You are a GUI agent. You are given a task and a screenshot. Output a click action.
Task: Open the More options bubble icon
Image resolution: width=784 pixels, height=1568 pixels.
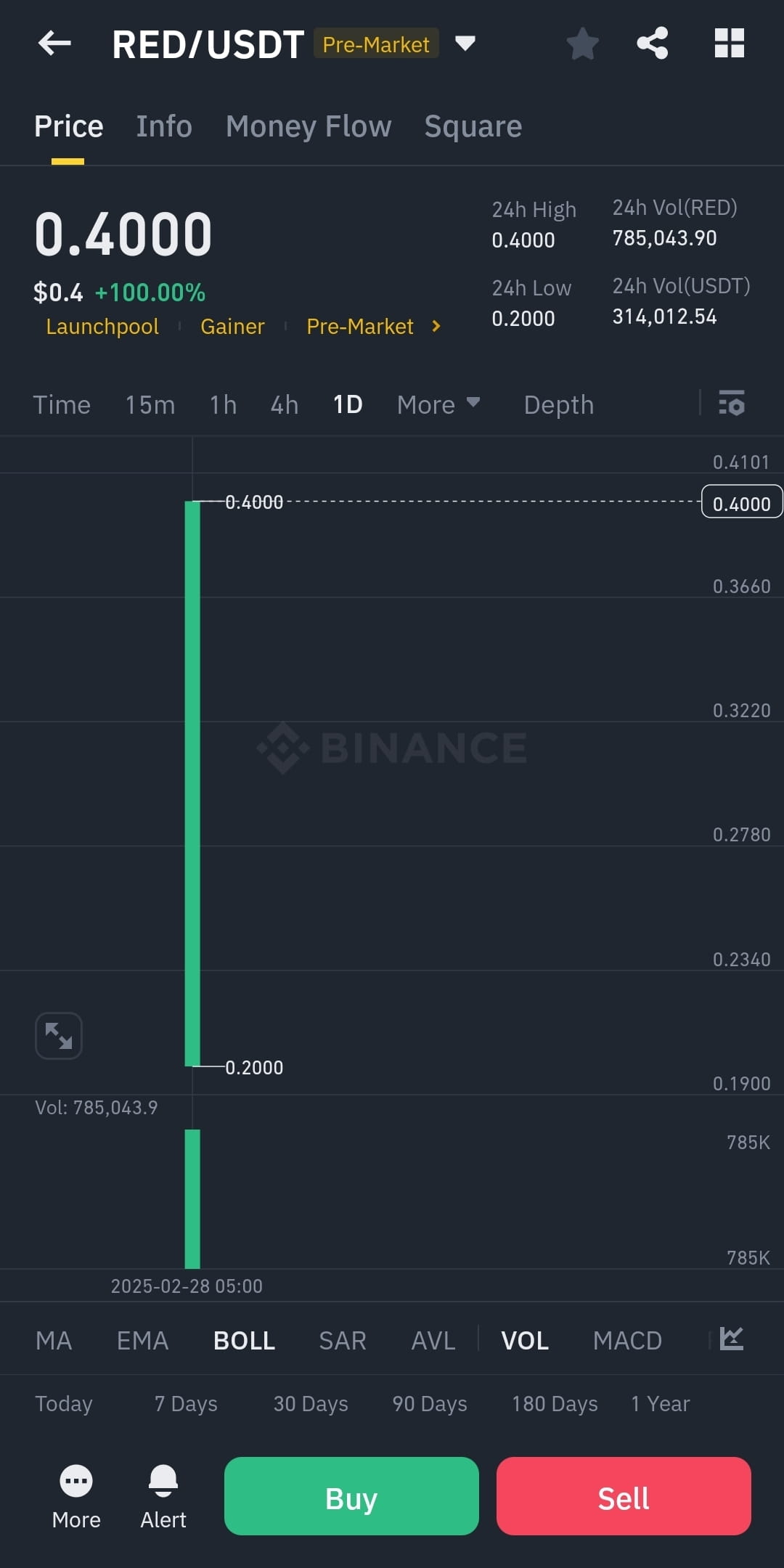(76, 1481)
